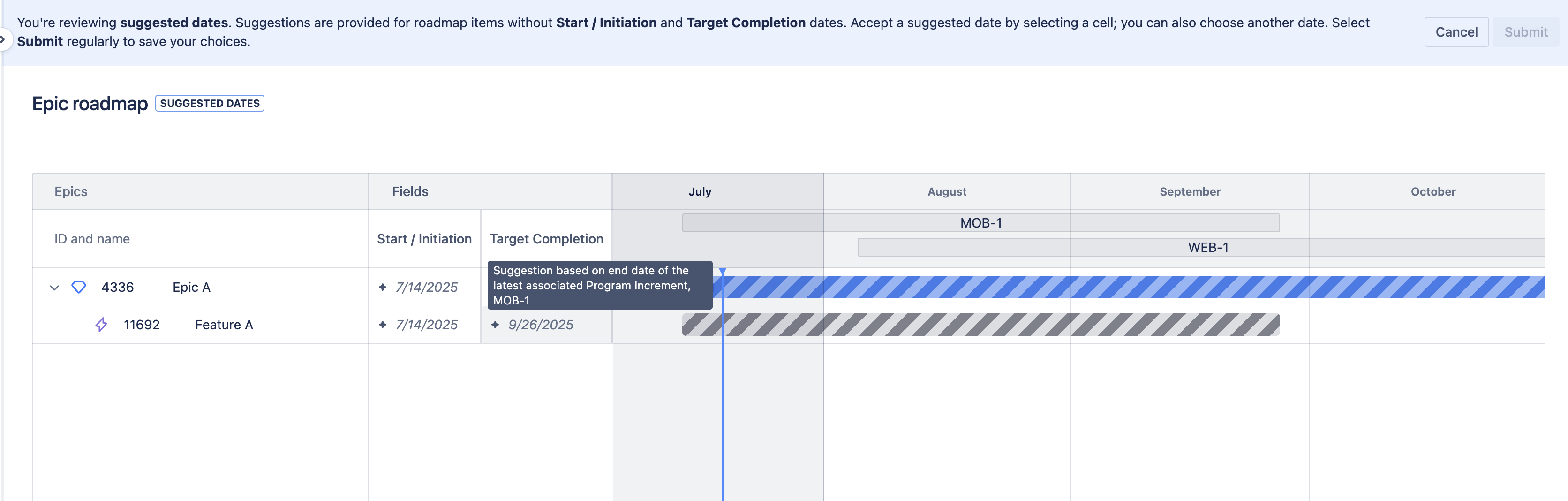This screenshot has width=1568, height=501.
Task: Click the sparkle icon beside Epic A start date
Action: [382, 287]
